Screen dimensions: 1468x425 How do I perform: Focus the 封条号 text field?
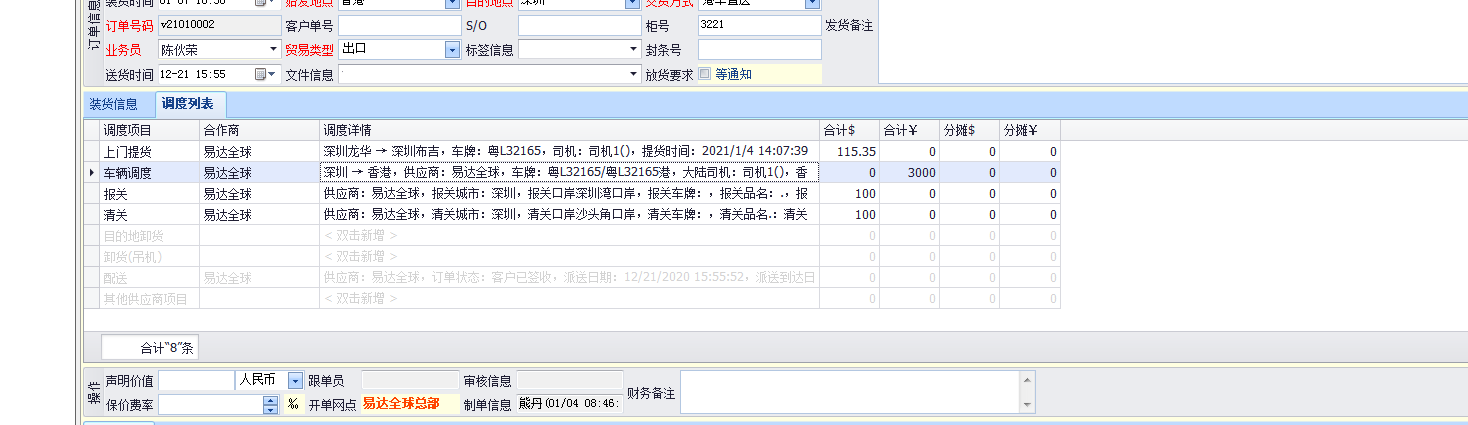click(759, 49)
